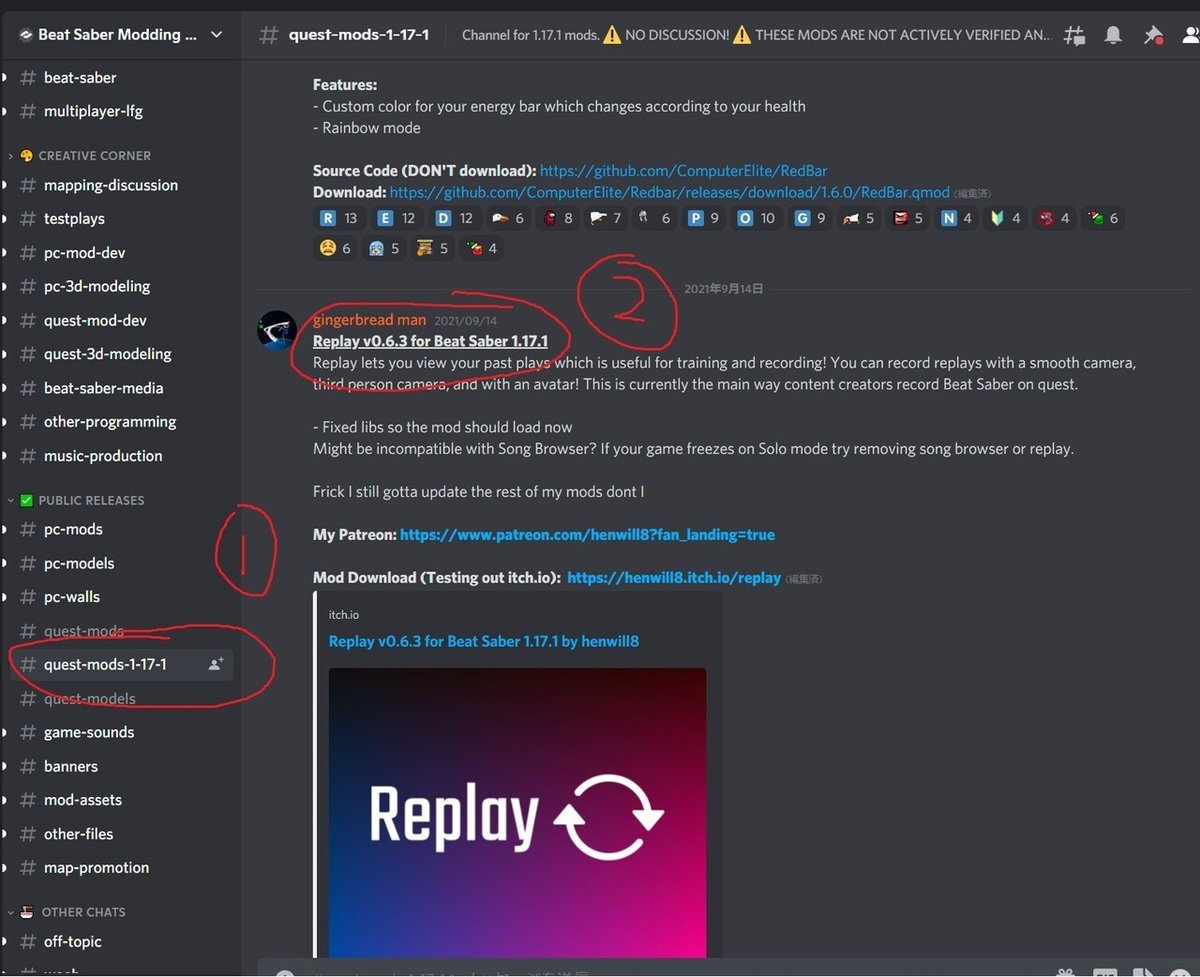Show the member list icon
Viewport: 1200px width, 977px height.
[1190, 35]
